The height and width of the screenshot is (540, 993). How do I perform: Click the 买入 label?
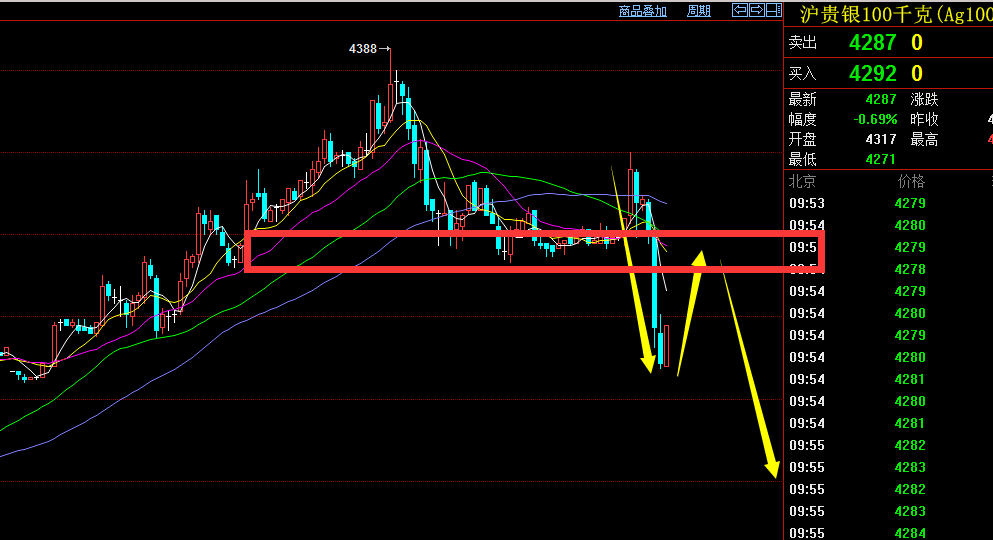[x=802, y=74]
